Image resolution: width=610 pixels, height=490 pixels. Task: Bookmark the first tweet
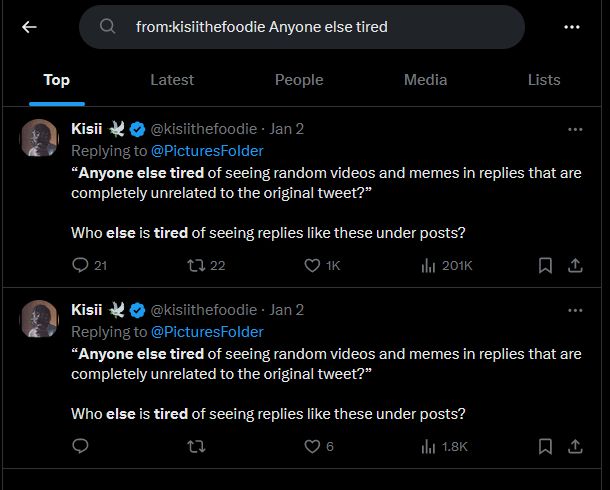(x=545, y=265)
